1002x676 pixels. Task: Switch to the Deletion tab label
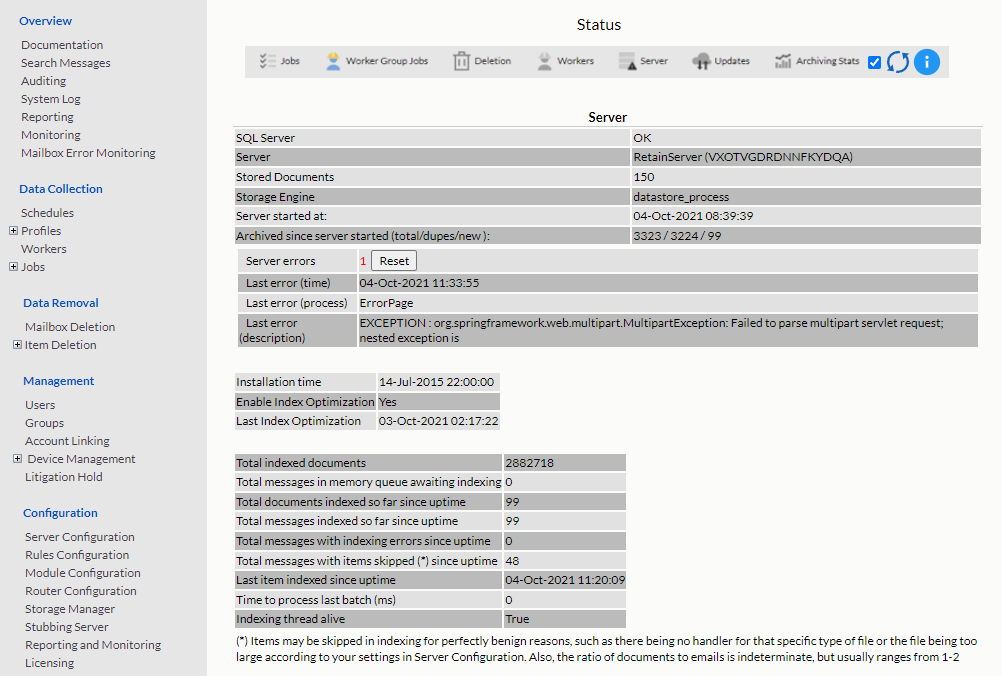click(493, 61)
